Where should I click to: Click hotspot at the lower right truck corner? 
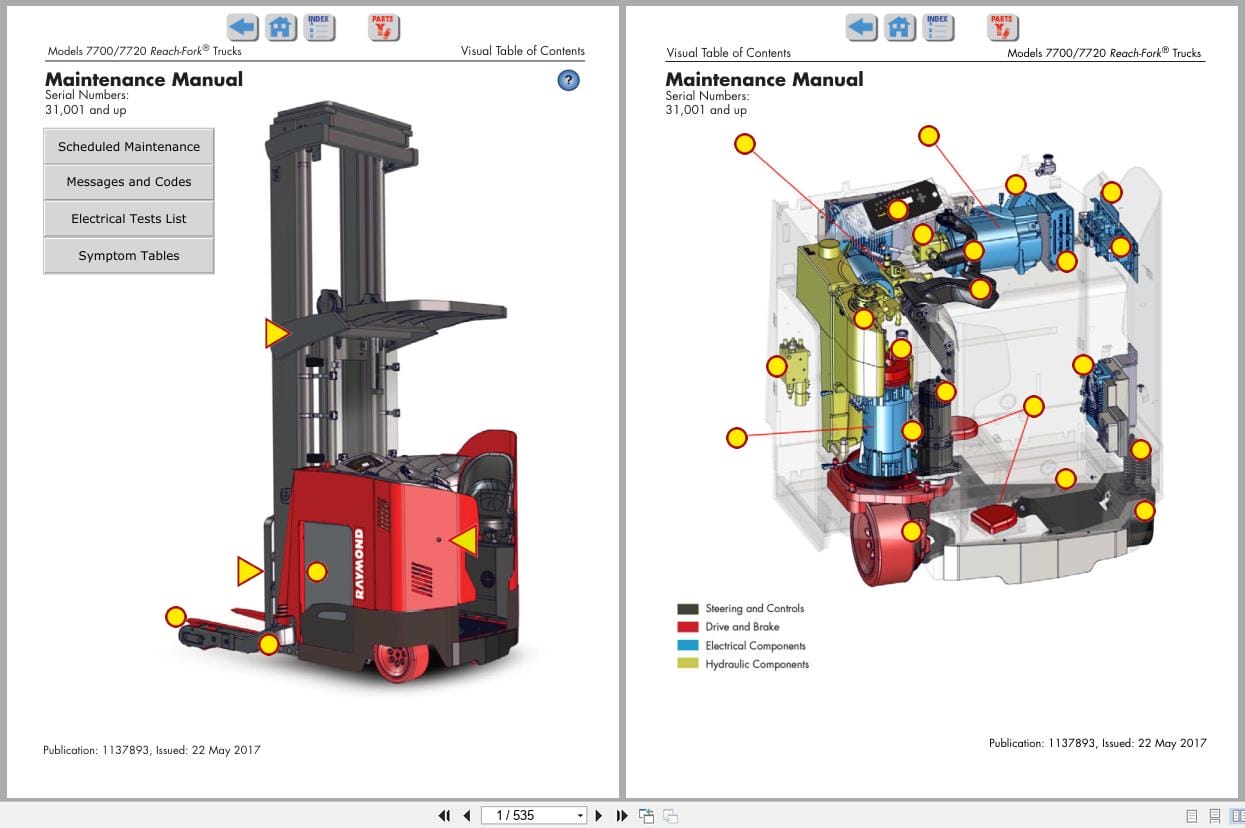1145,511
